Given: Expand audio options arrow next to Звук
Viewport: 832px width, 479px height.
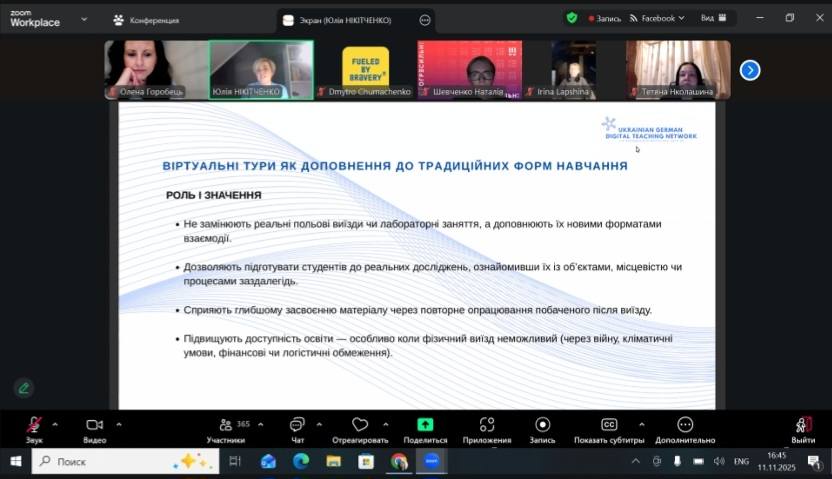Looking at the screenshot, I should (54, 424).
